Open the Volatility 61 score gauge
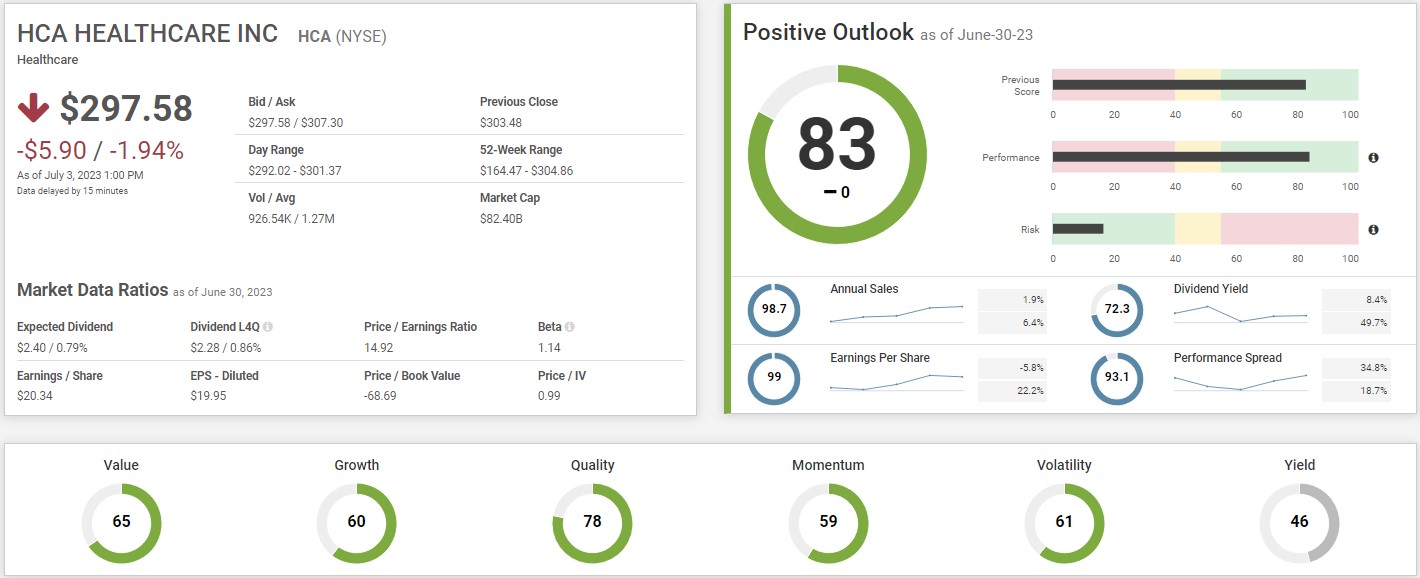The height and width of the screenshot is (578, 1420). (1064, 522)
